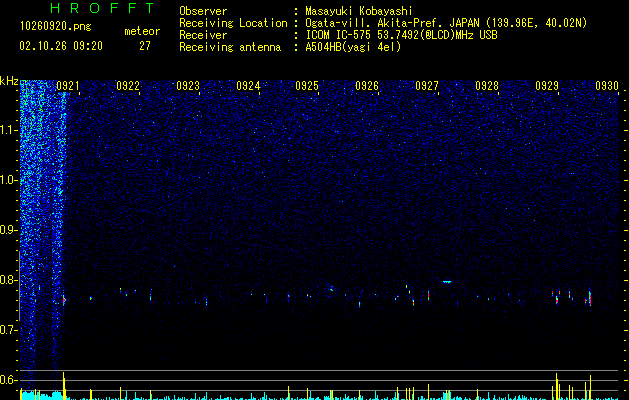Click the 0930 time marker
Screen dimensions: 629x400
pyautogui.click(x=607, y=86)
